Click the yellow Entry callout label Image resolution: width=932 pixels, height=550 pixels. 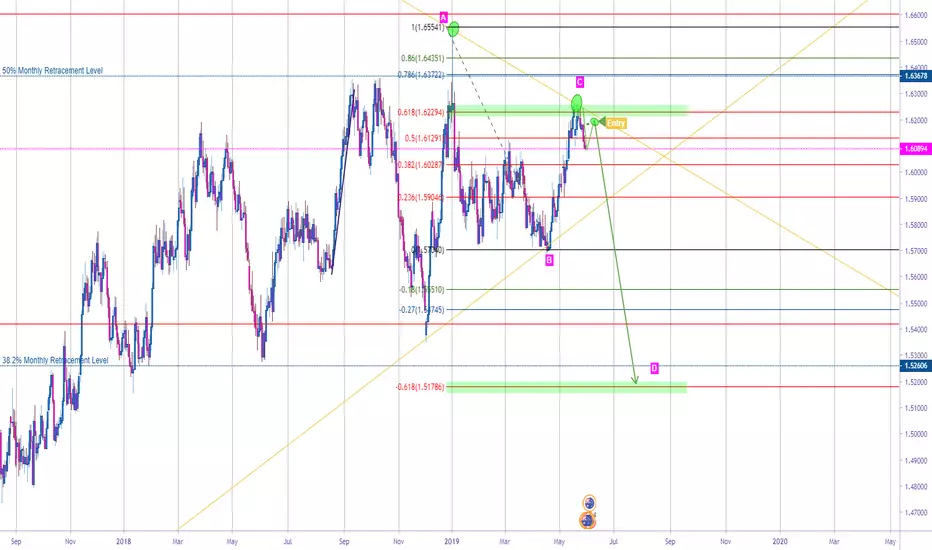(616, 123)
